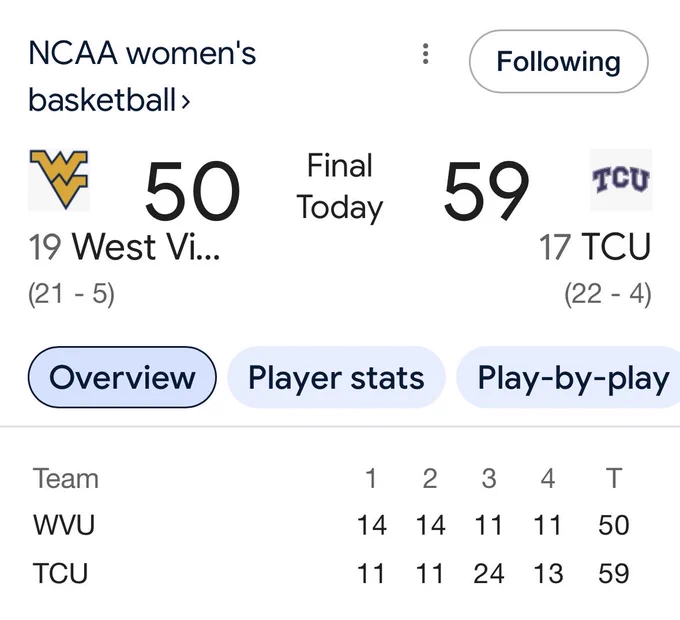The image size is (680, 620).
Task: Open the NCAA women's basketball link
Action: [x=142, y=77]
